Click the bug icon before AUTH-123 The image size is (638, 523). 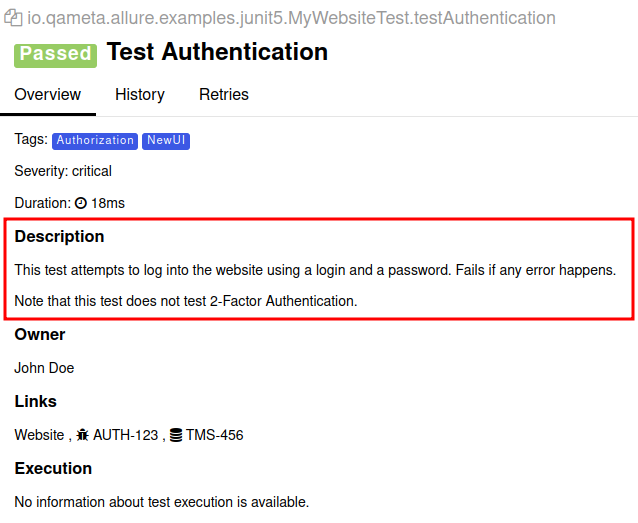pyautogui.click(x=83, y=435)
